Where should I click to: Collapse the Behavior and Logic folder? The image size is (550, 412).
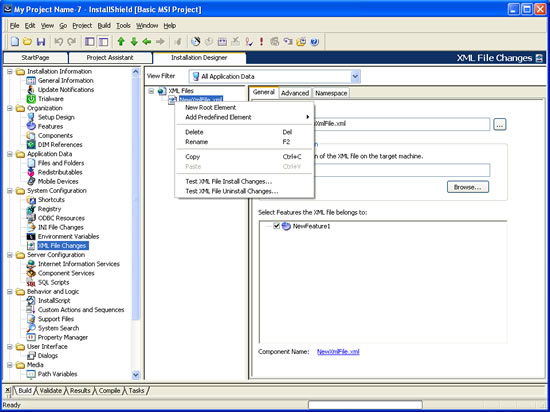[10, 292]
